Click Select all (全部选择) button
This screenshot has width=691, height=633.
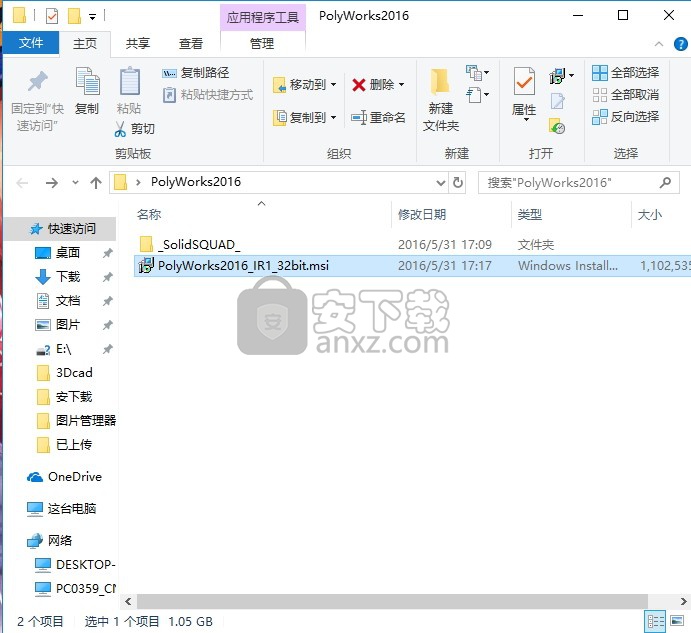[625, 72]
